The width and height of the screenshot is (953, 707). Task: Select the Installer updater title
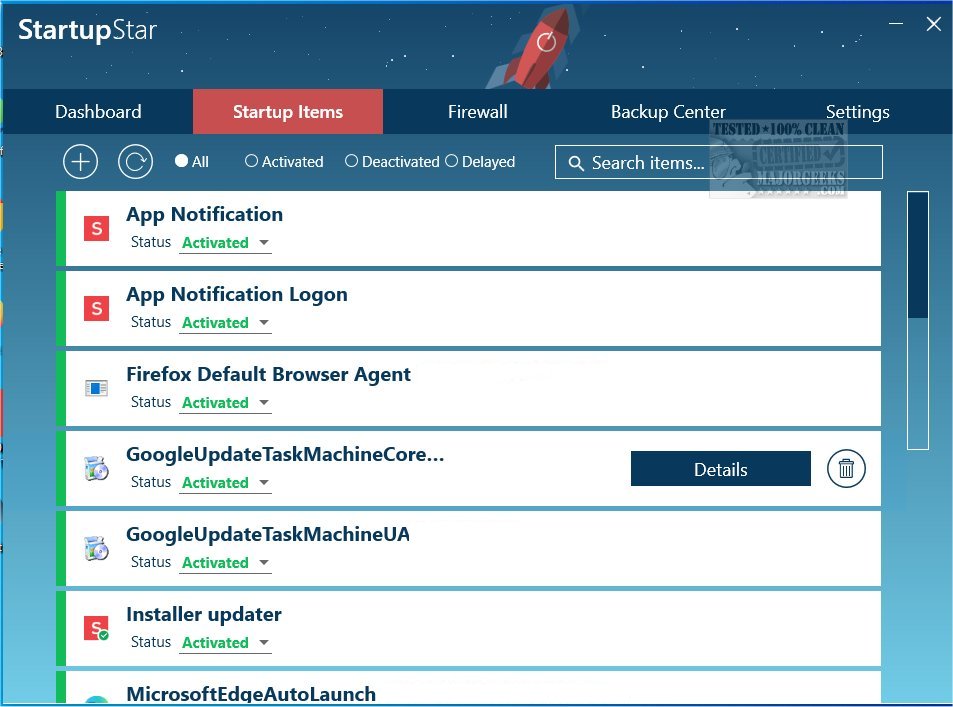[x=204, y=614]
